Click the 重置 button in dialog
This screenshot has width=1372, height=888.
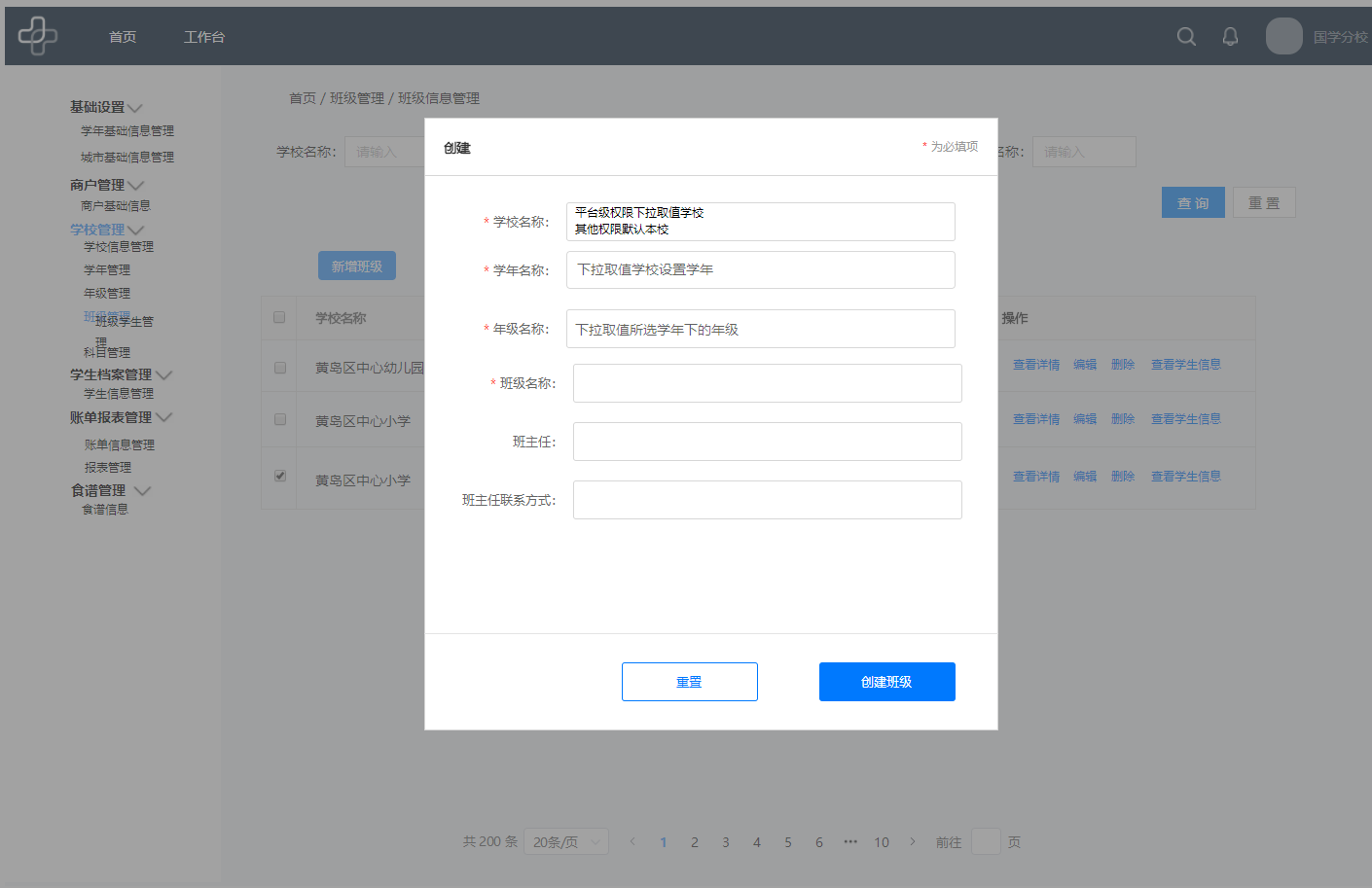690,682
